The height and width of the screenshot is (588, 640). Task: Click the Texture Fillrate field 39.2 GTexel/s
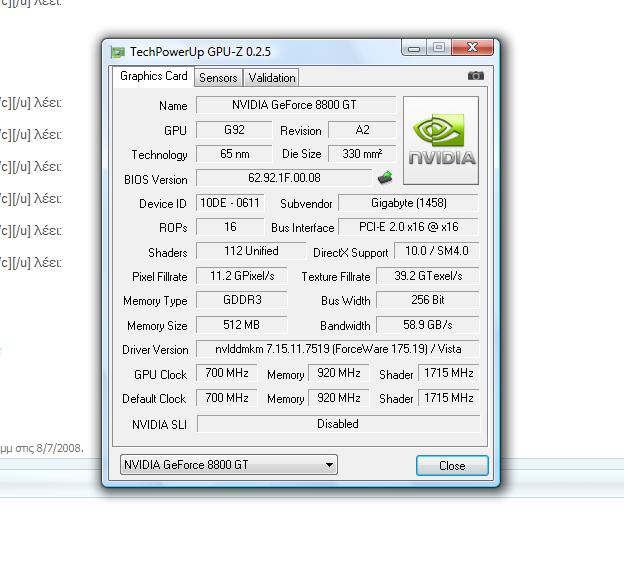(x=427, y=276)
